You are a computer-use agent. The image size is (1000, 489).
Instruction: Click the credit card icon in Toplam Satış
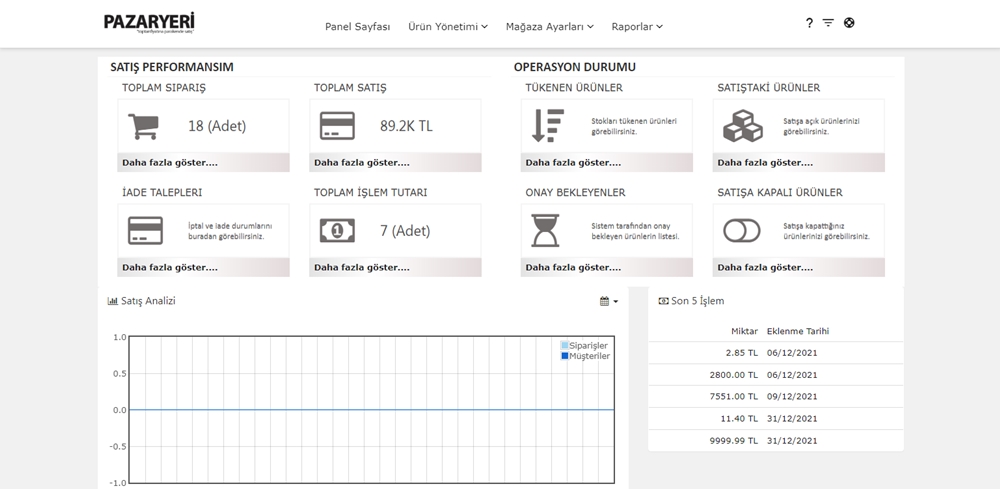[337, 126]
